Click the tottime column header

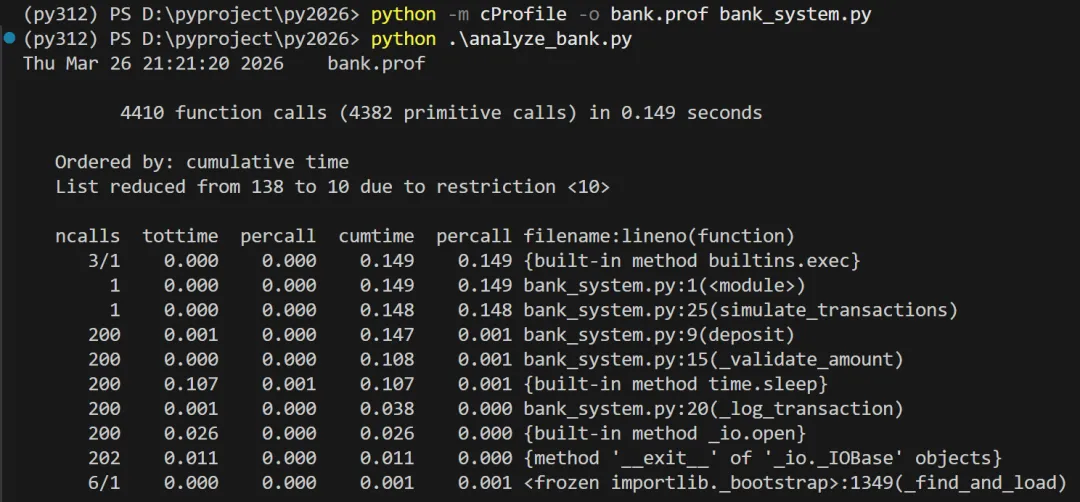pyautogui.click(x=180, y=236)
